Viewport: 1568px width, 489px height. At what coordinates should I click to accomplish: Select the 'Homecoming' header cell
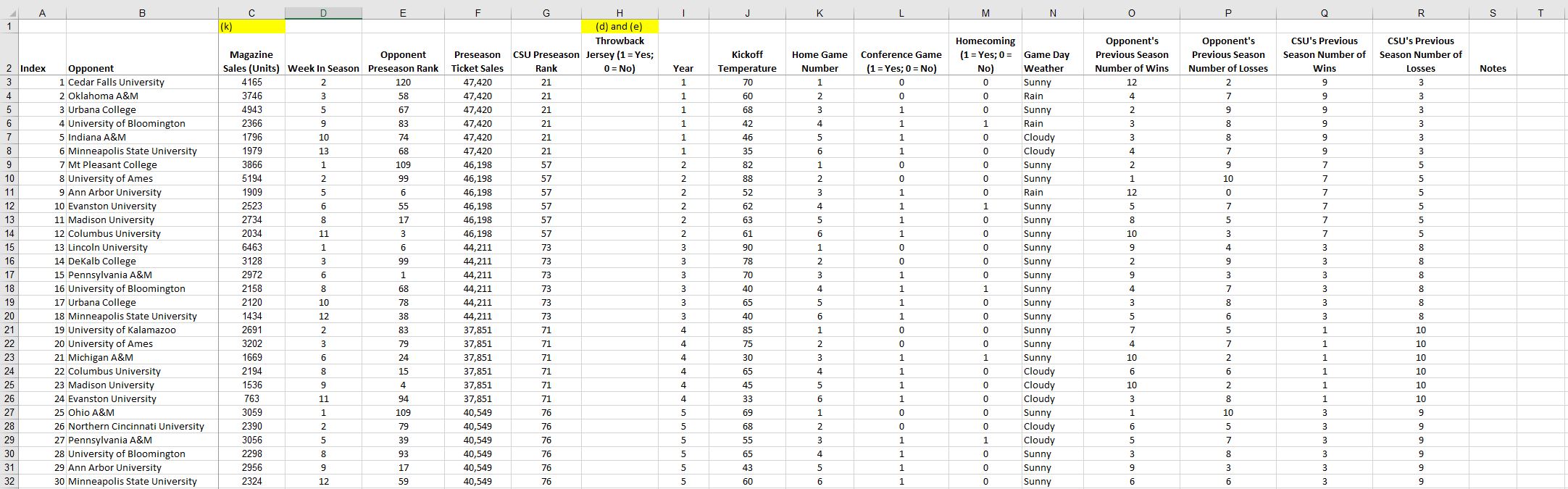[985, 54]
